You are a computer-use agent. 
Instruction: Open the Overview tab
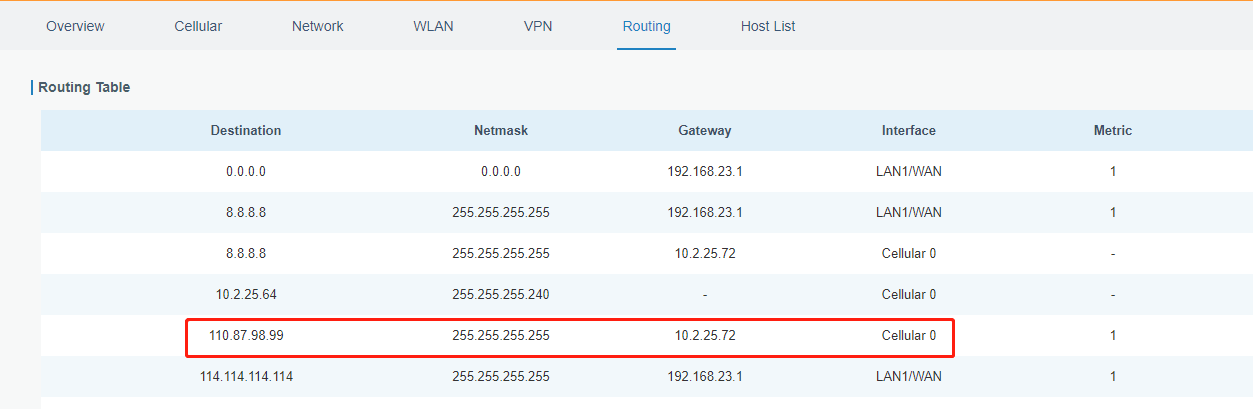pyautogui.click(x=75, y=26)
